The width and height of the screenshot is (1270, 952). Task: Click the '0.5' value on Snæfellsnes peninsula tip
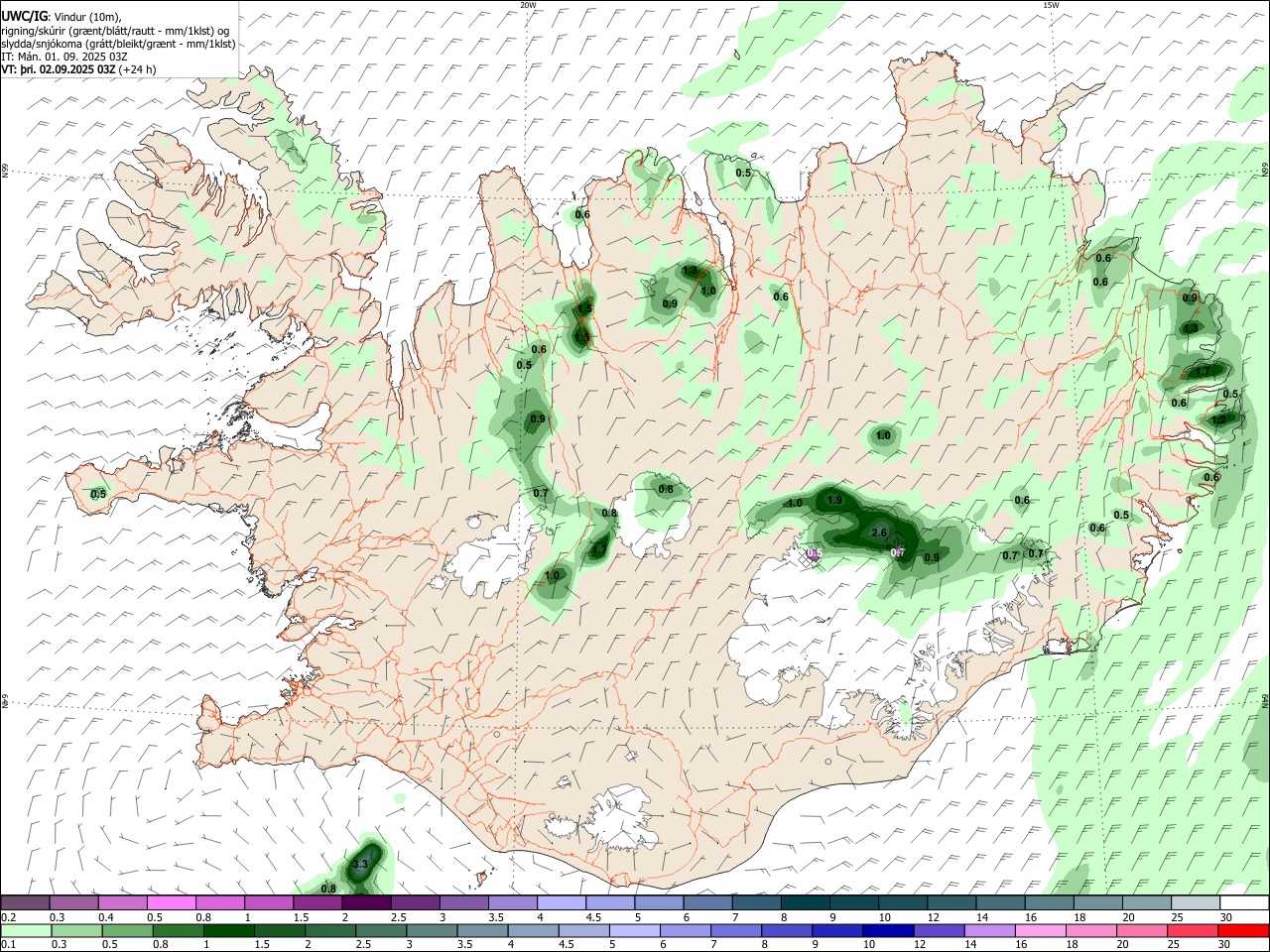[x=98, y=494]
